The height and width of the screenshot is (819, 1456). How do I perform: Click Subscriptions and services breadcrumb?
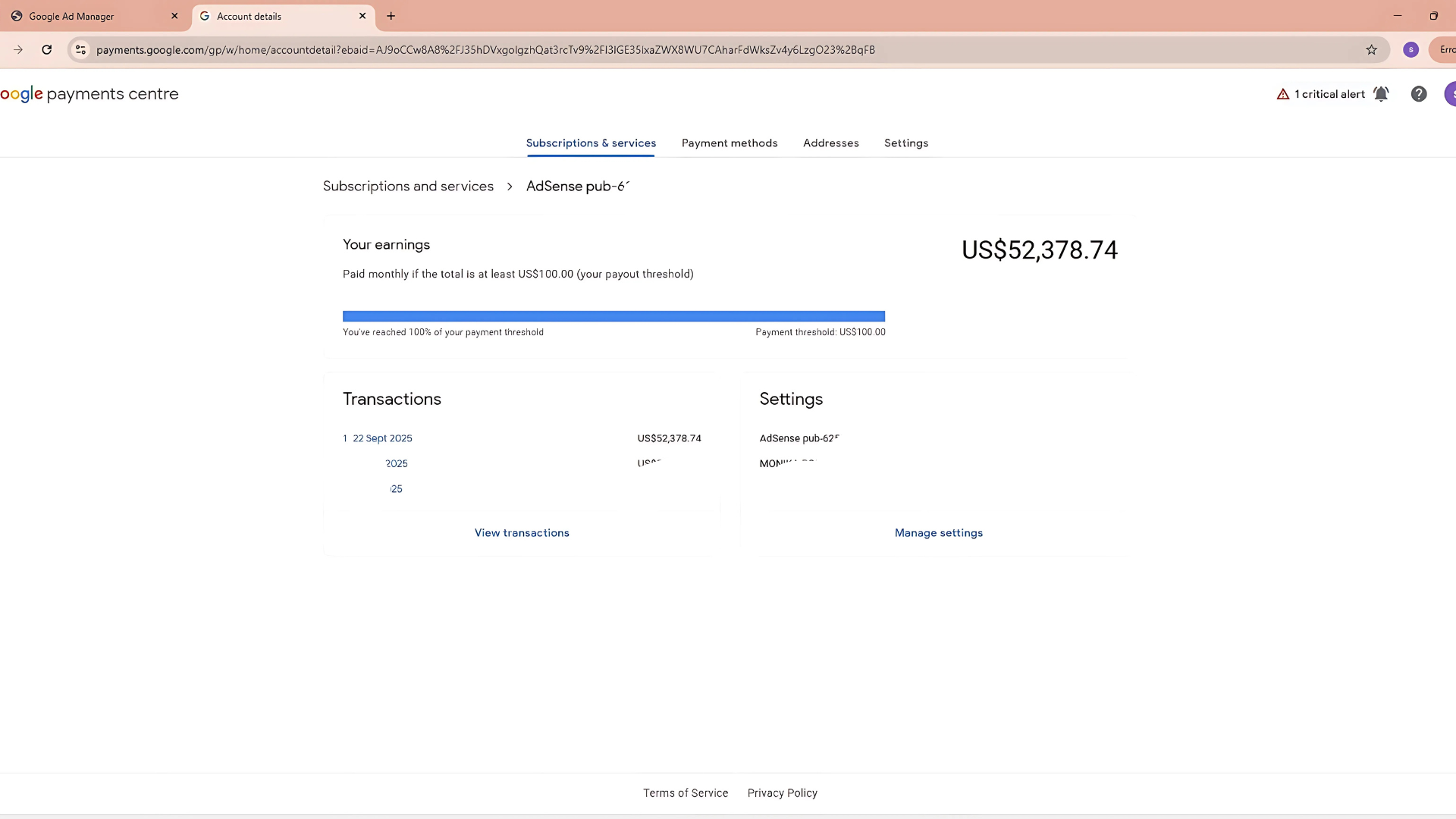coord(408,187)
